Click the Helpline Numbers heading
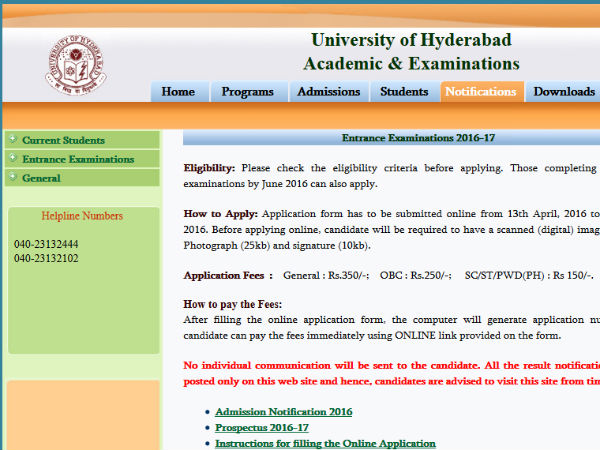Screen dimensions: 600x450 [82, 216]
